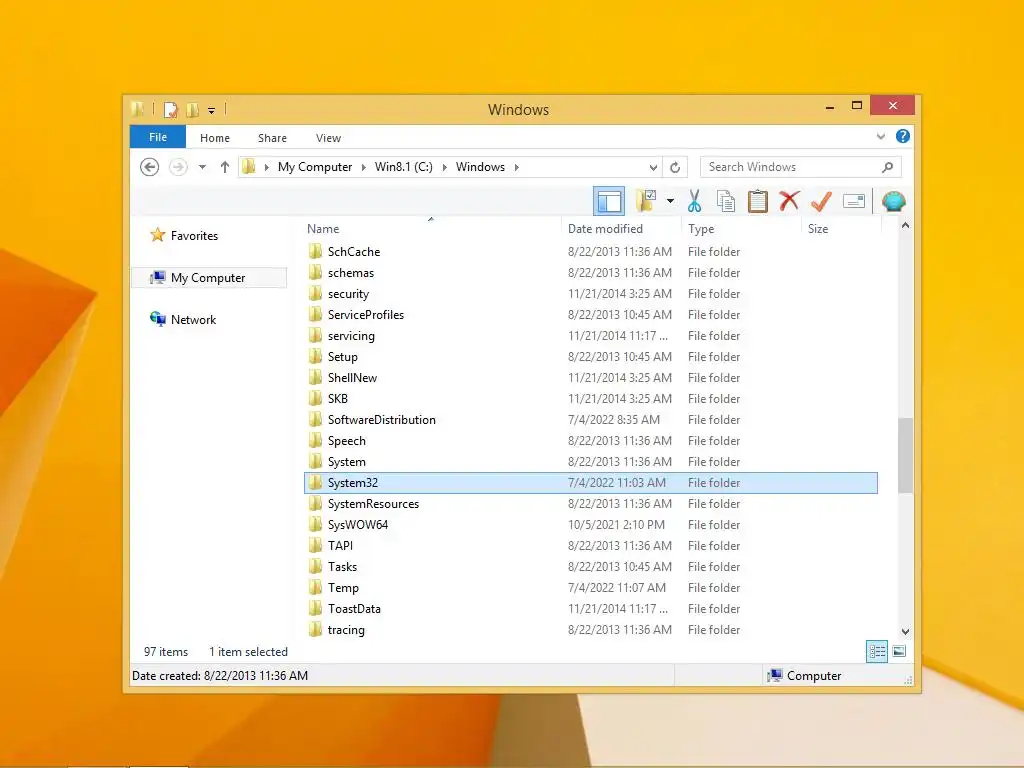The width and height of the screenshot is (1024, 768).
Task: Go back with the left arrow button
Action: click(150, 167)
